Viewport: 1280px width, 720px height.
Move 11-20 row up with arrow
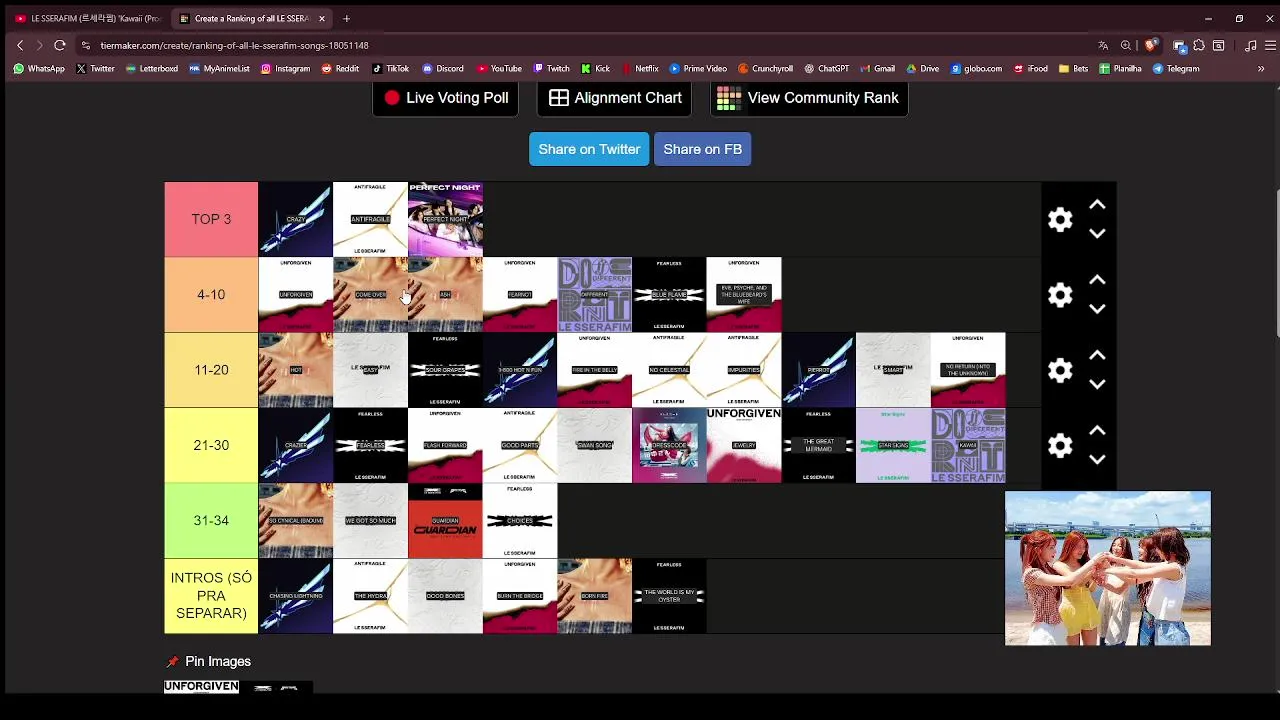1097,355
